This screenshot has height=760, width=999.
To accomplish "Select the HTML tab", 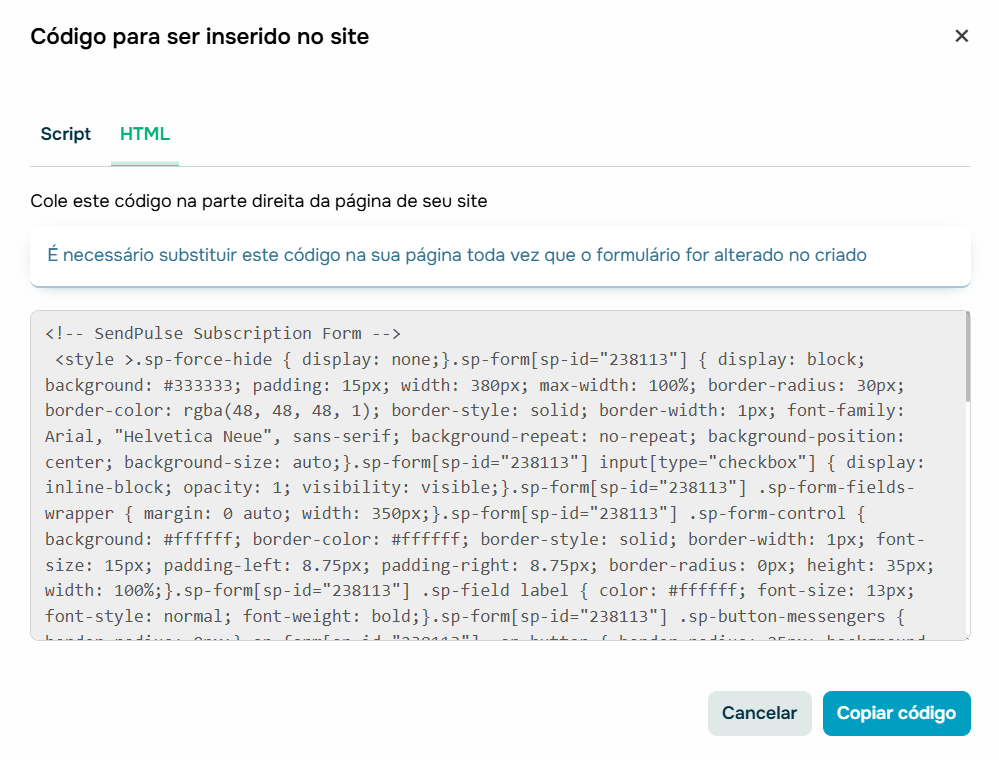I will point(144,133).
